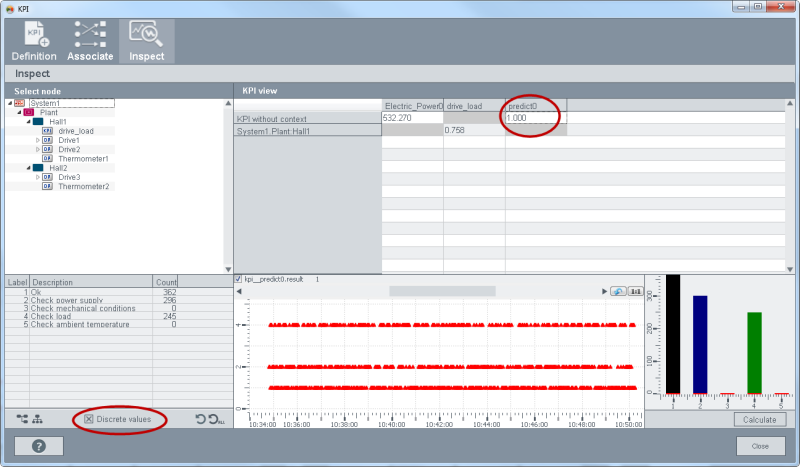Collapse the Hall1 tree node
800x467 pixels.
coord(28,121)
